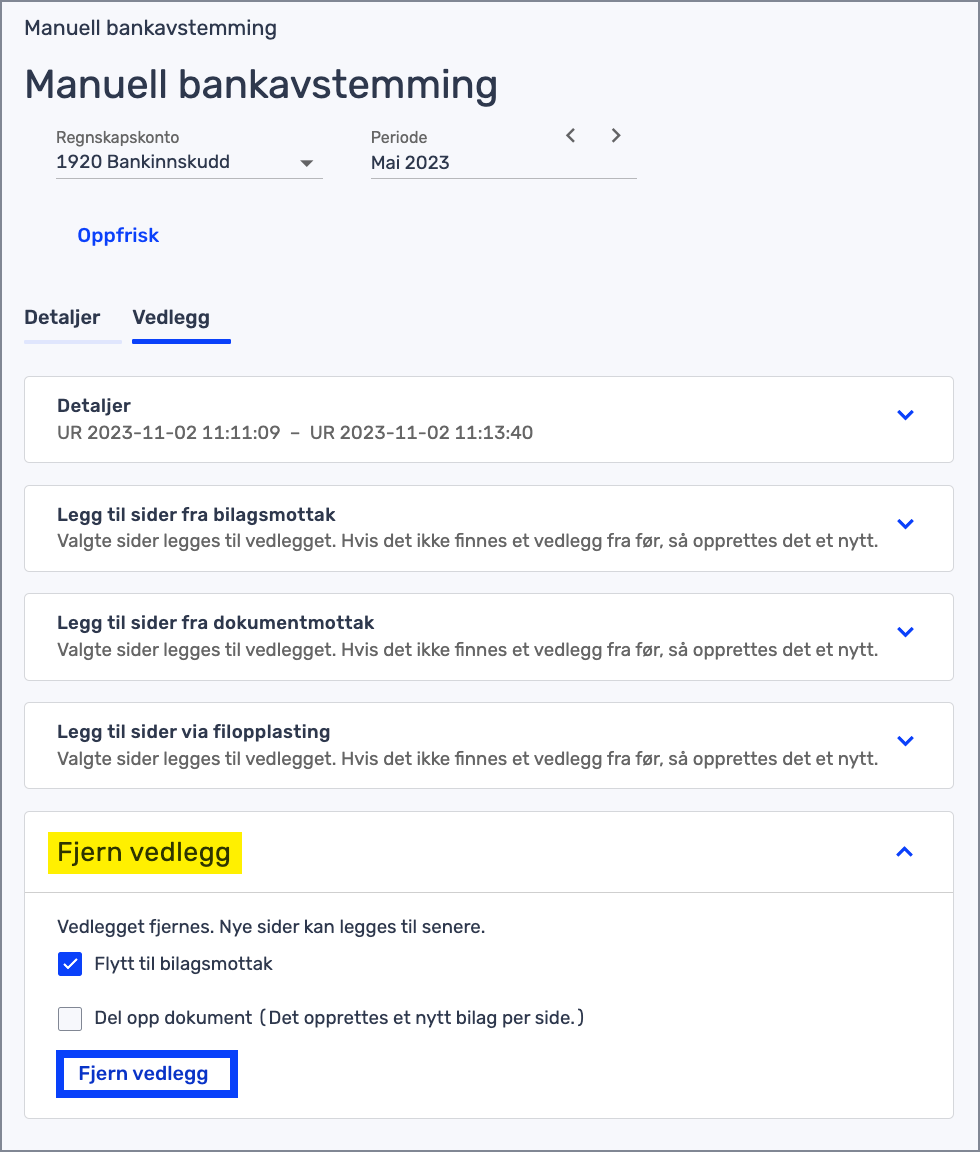The image size is (980, 1152).
Task: Collapse the Fjern vedlegg section chevron
Action: point(904,852)
